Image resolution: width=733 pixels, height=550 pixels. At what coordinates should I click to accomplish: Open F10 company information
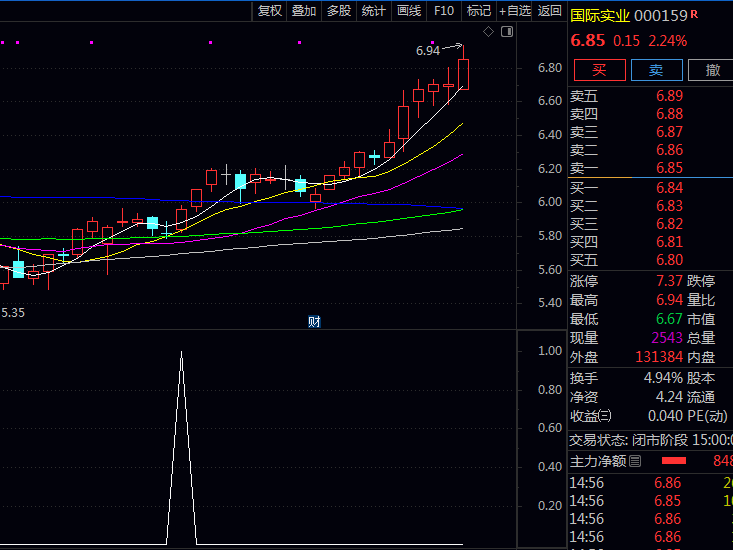tap(444, 11)
